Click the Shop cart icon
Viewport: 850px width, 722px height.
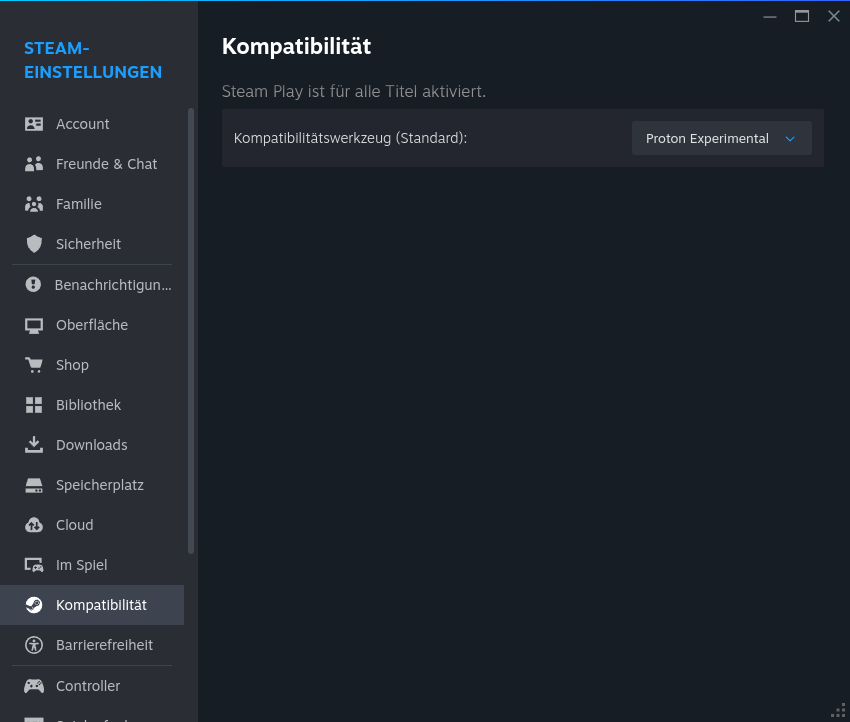pos(34,365)
